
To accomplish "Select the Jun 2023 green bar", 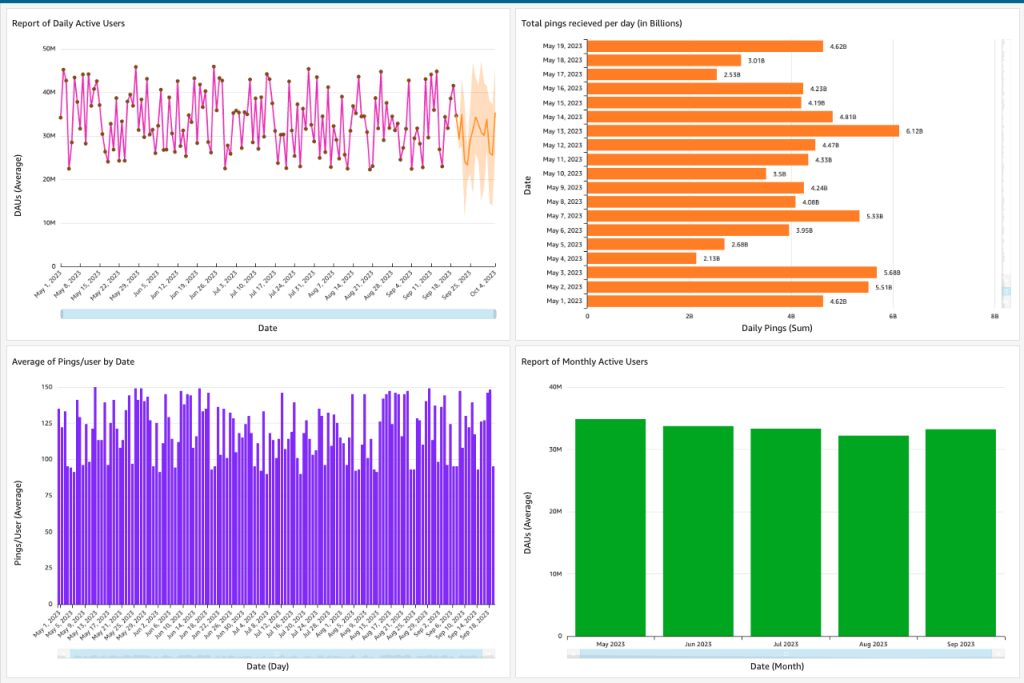I will [698, 531].
